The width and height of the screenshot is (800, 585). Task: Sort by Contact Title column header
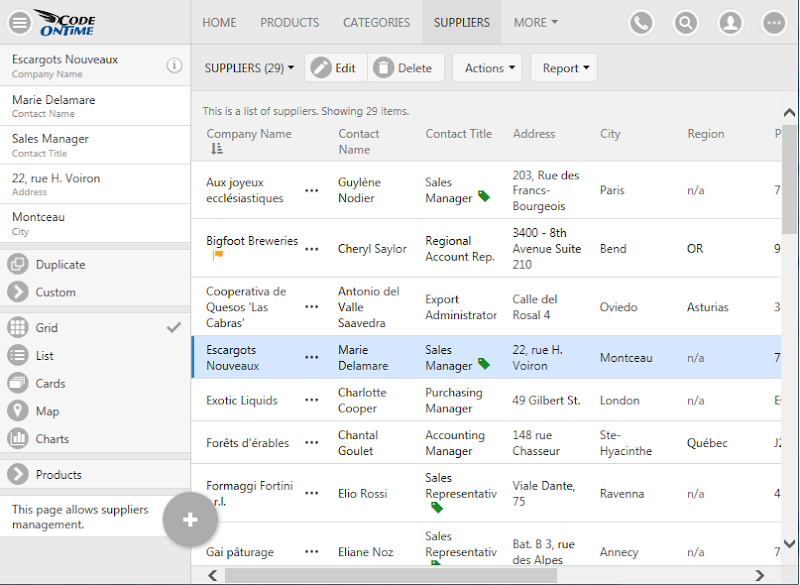[x=459, y=134]
